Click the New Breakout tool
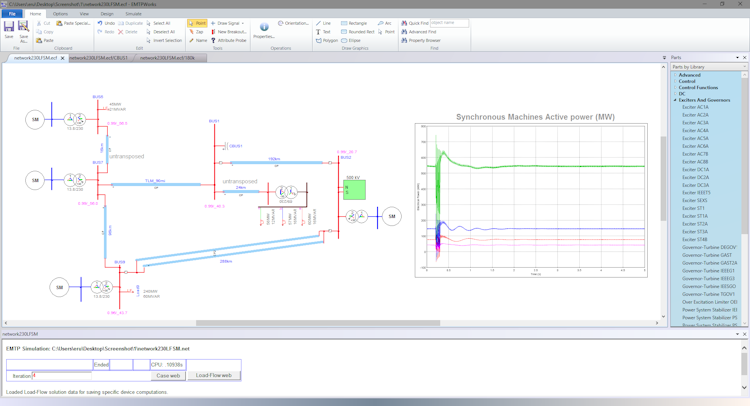 click(229, 32)
